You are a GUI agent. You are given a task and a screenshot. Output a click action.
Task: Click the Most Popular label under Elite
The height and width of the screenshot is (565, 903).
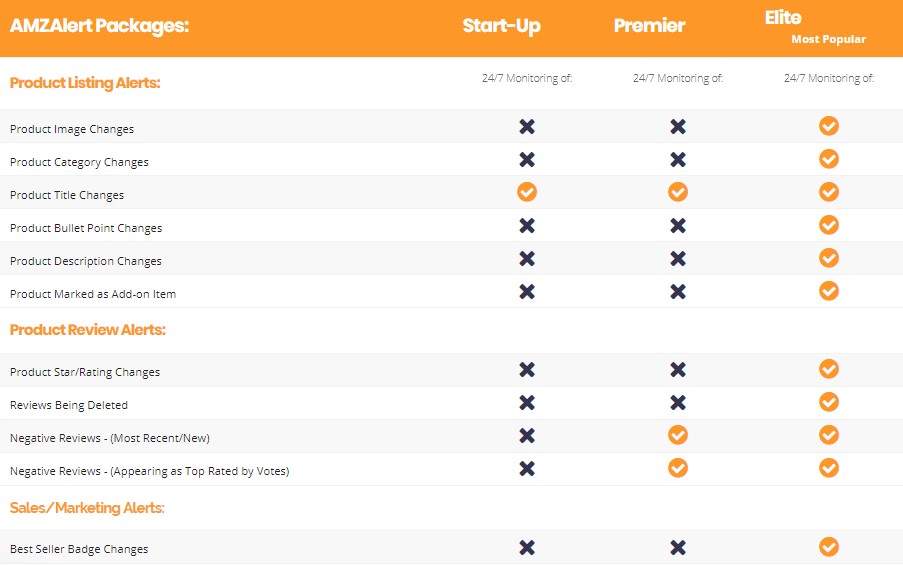tap(829, 39)
